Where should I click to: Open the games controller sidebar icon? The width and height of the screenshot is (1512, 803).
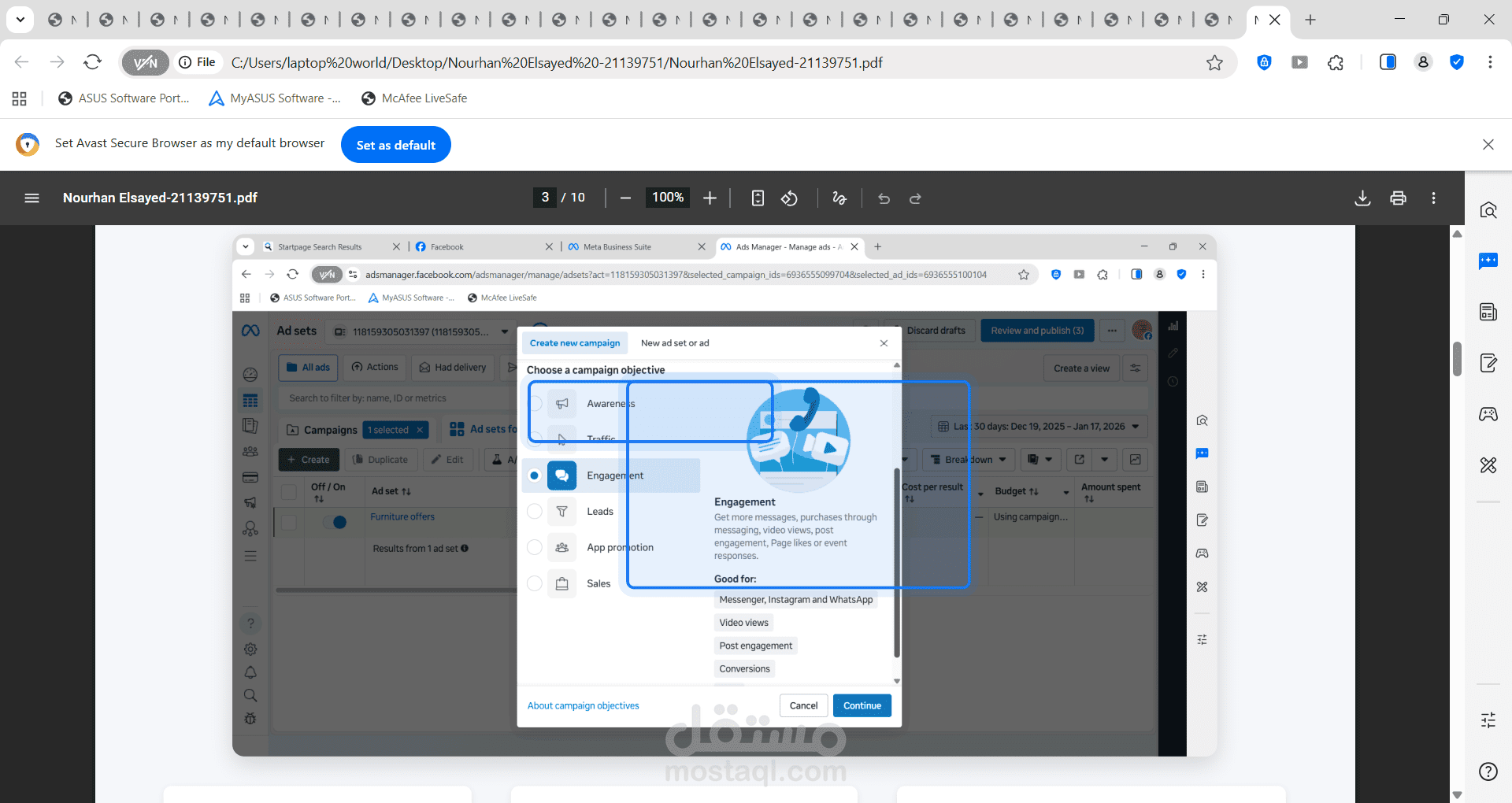pyautogui.click(x=1488, y=414)
